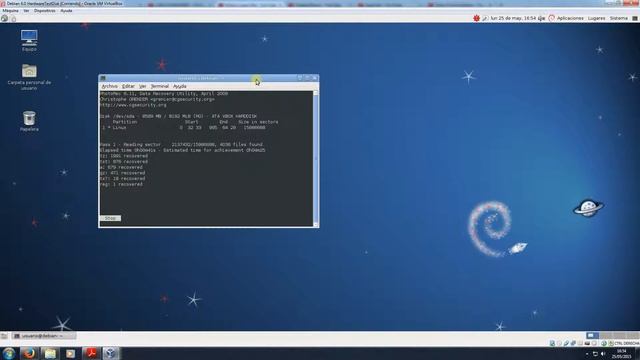Open the Ayuda menu in the terminal
The height and width of the screenshot is (360, 640).
tap(180, 86)
